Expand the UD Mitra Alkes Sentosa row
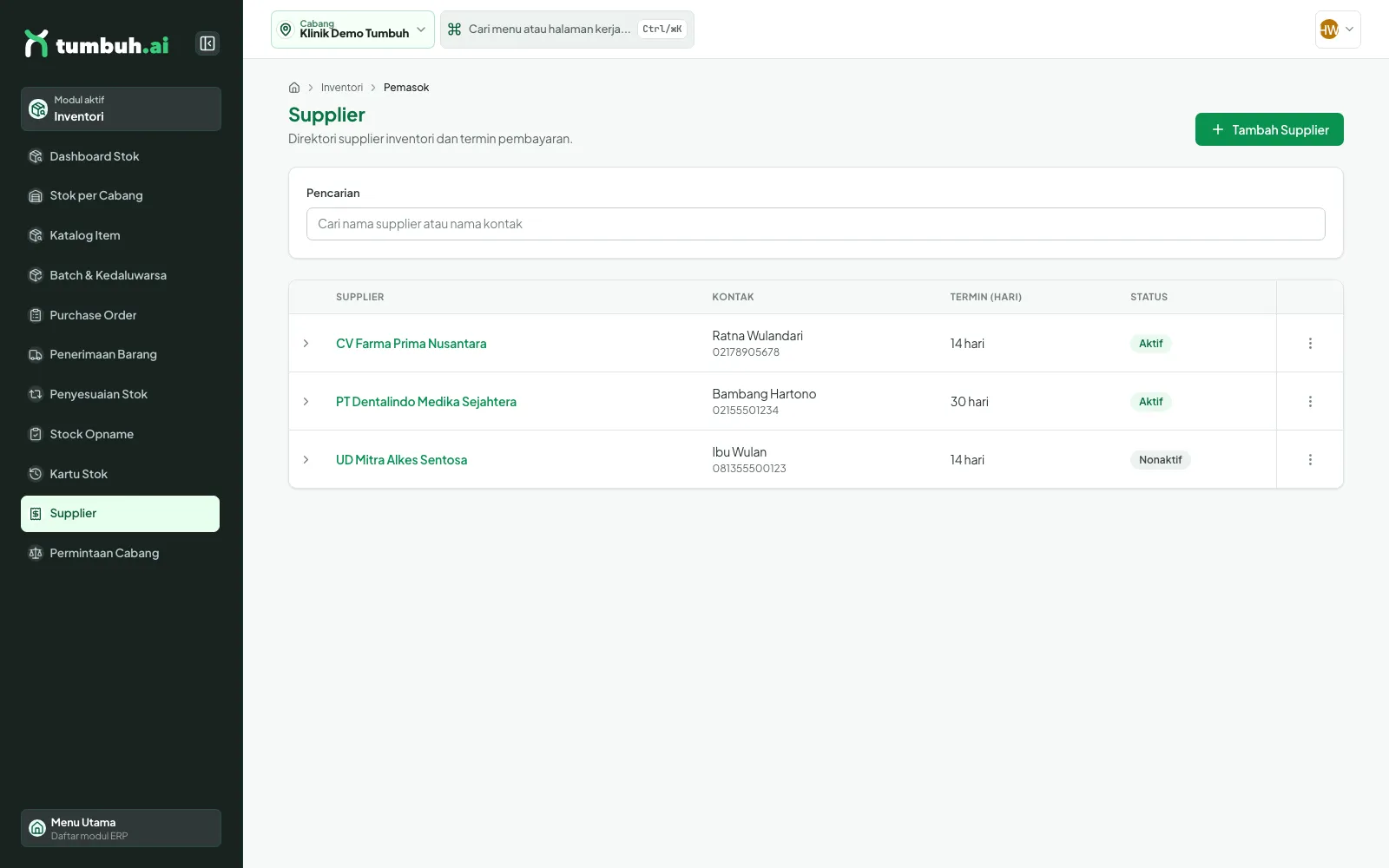Screen dimensions: 1389x868 (x=306, y=460)
